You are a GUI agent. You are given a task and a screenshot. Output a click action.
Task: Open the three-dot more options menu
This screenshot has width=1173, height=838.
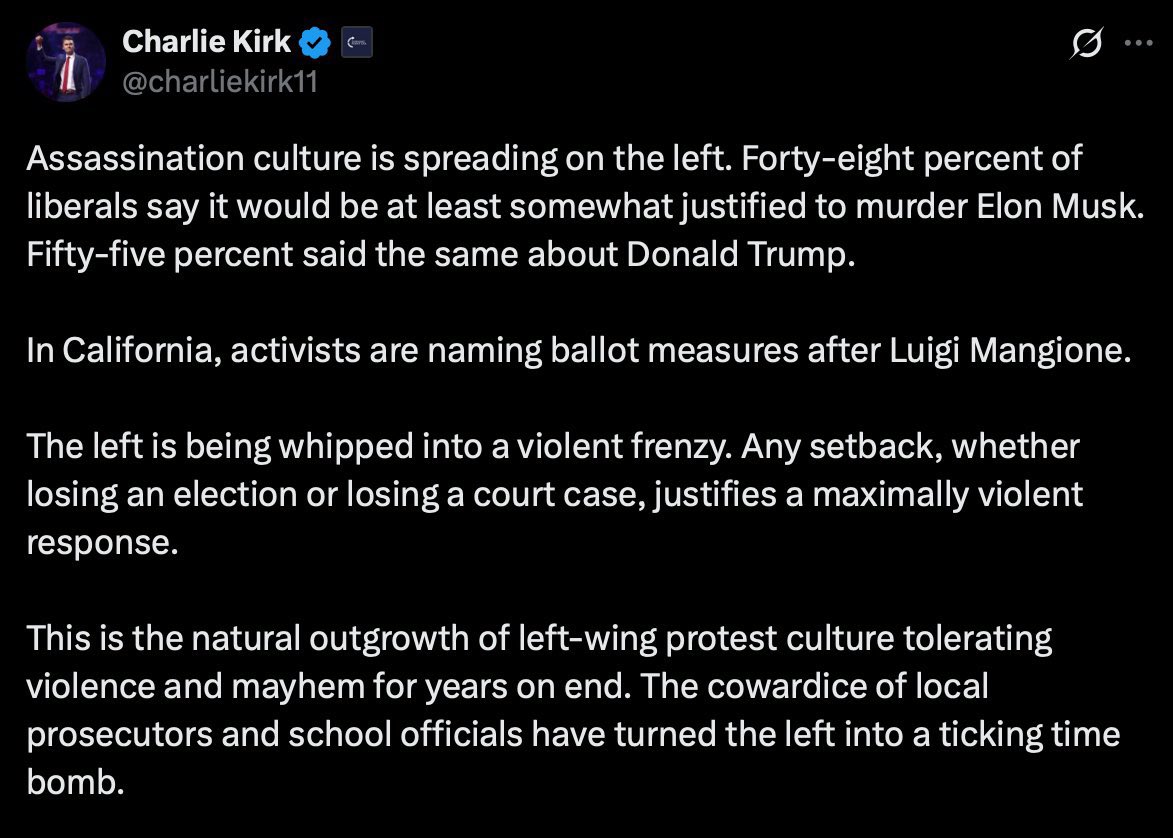[1139, 43]
